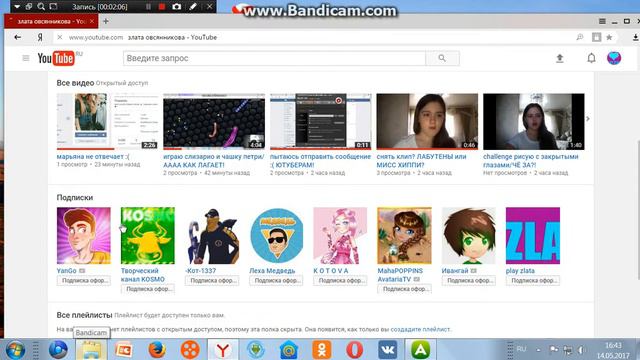
Task: Open 'снять клип? ЛАБУТЕНЫ или МИСС ХИППИ?' link
Action: click(x=421, y=160)
